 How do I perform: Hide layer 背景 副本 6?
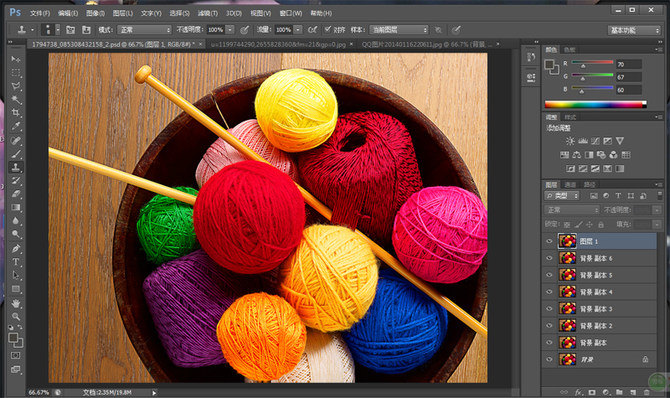coord(550,258)
